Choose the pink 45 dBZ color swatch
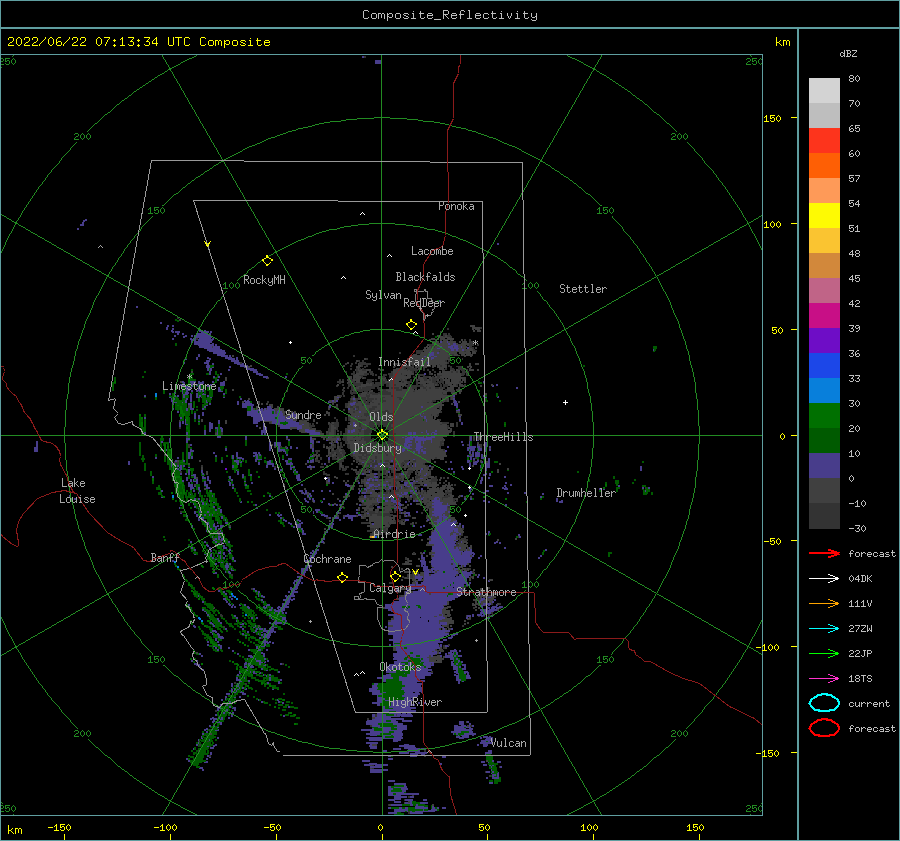The height and width of the screenshot is (841, 900). coord(824,290)
